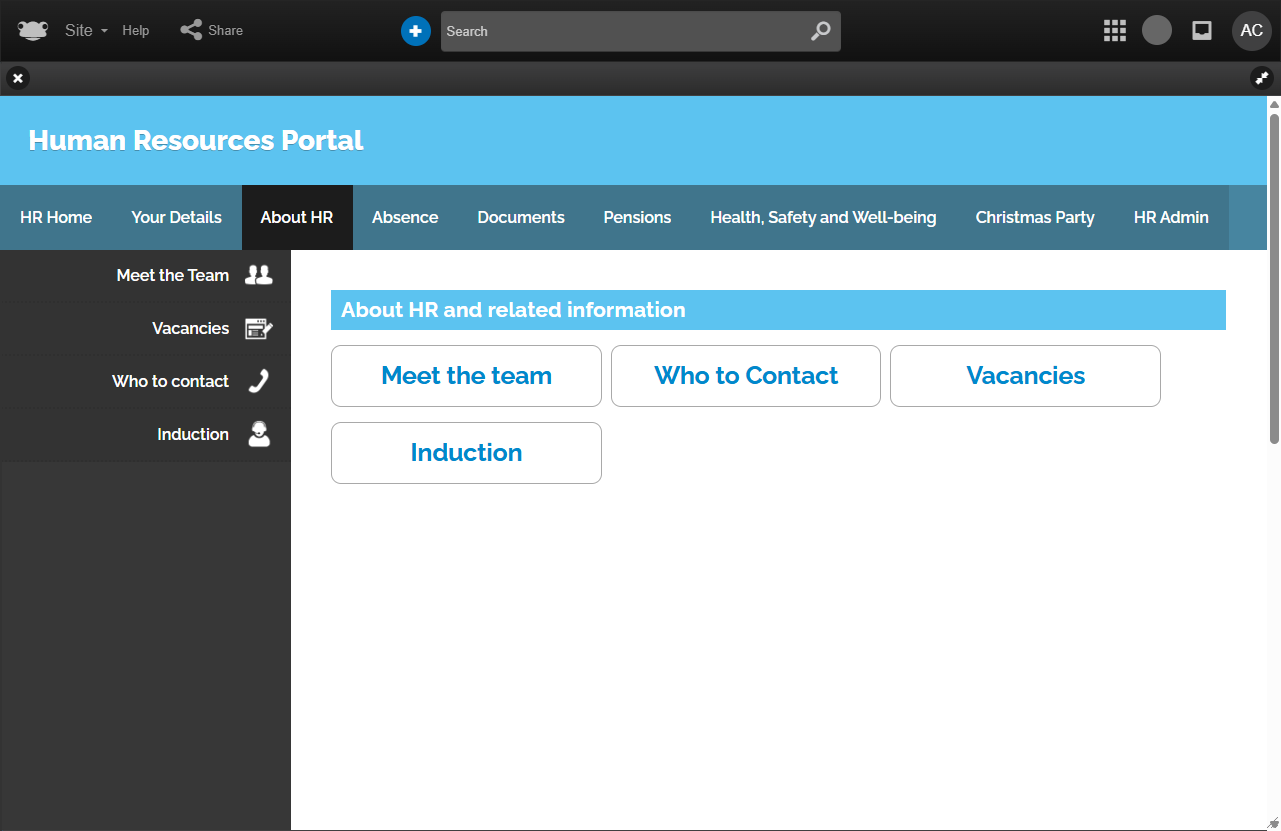Click the Meet the team button
Image resolution: width=1281 pixels, height=831 pixels.
pos(466,376)
